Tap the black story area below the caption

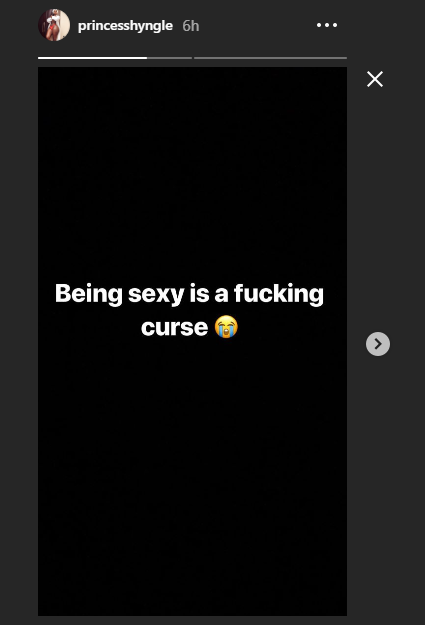coord(192,478)
